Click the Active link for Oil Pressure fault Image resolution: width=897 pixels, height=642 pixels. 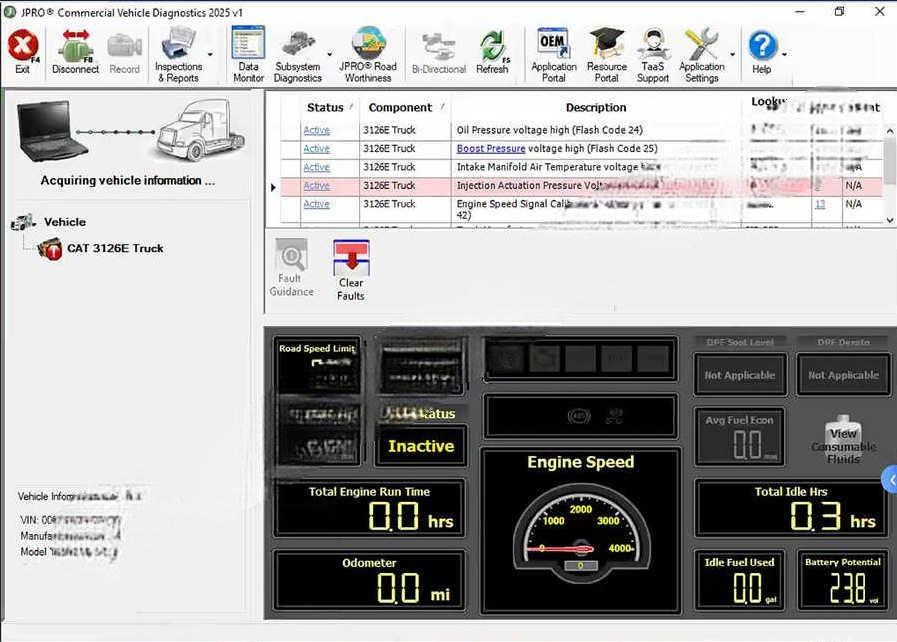pos(316,130)
